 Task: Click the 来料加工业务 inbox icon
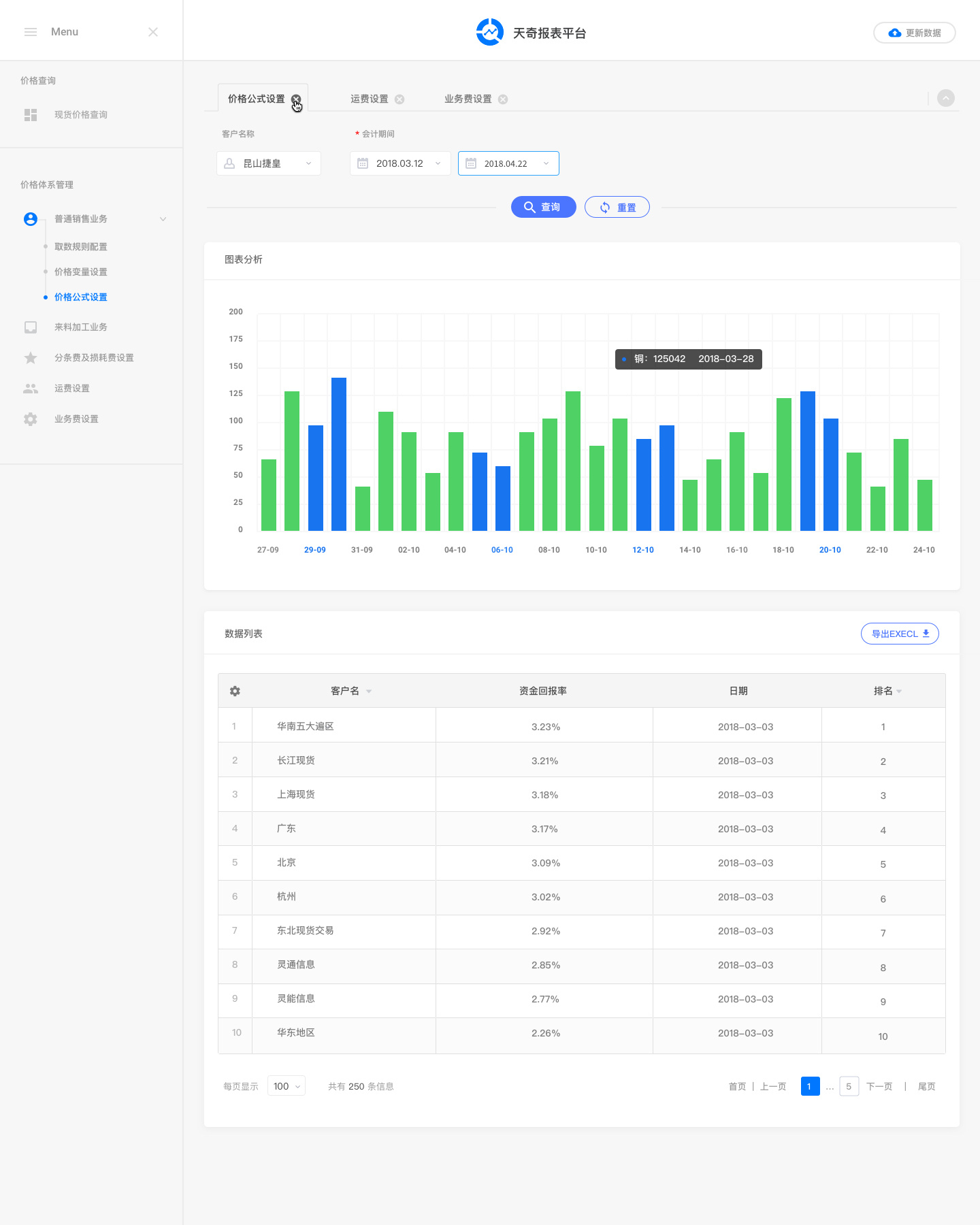31,327
